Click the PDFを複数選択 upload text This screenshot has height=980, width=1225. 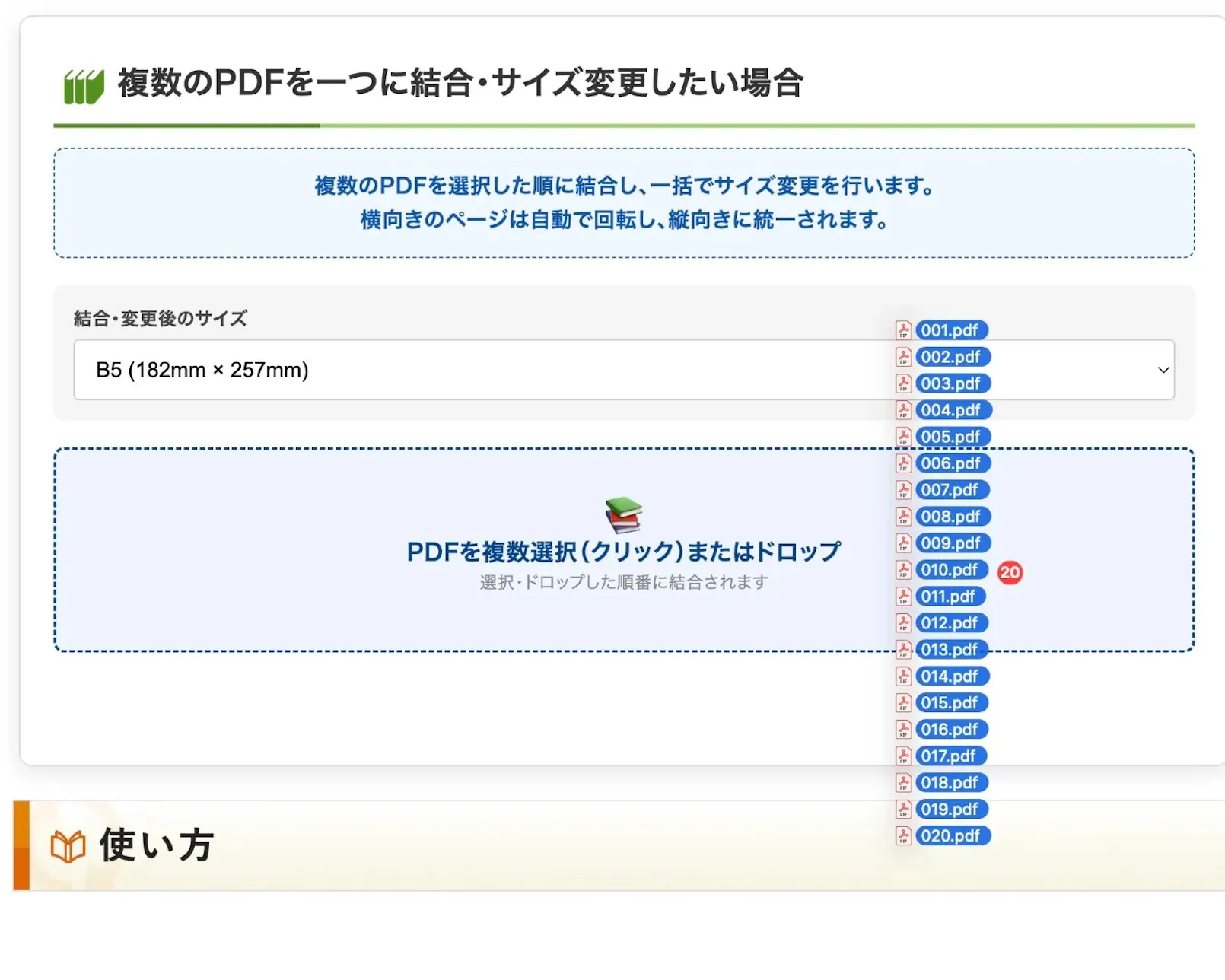pos(623,552)
